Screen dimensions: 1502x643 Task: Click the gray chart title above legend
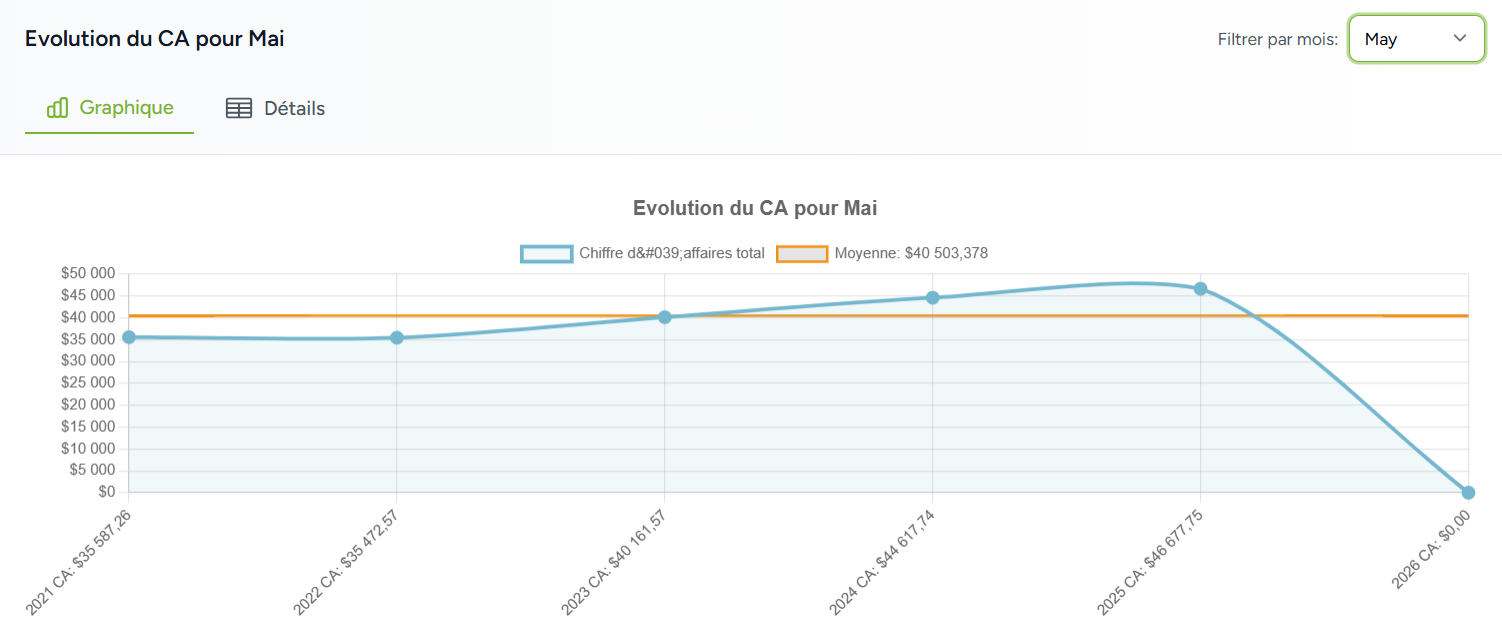pyautogui.click(x=755, y=208)
